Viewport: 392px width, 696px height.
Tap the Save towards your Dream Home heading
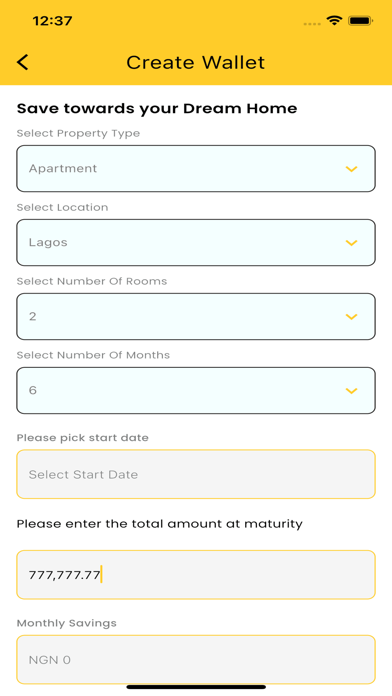157,109
